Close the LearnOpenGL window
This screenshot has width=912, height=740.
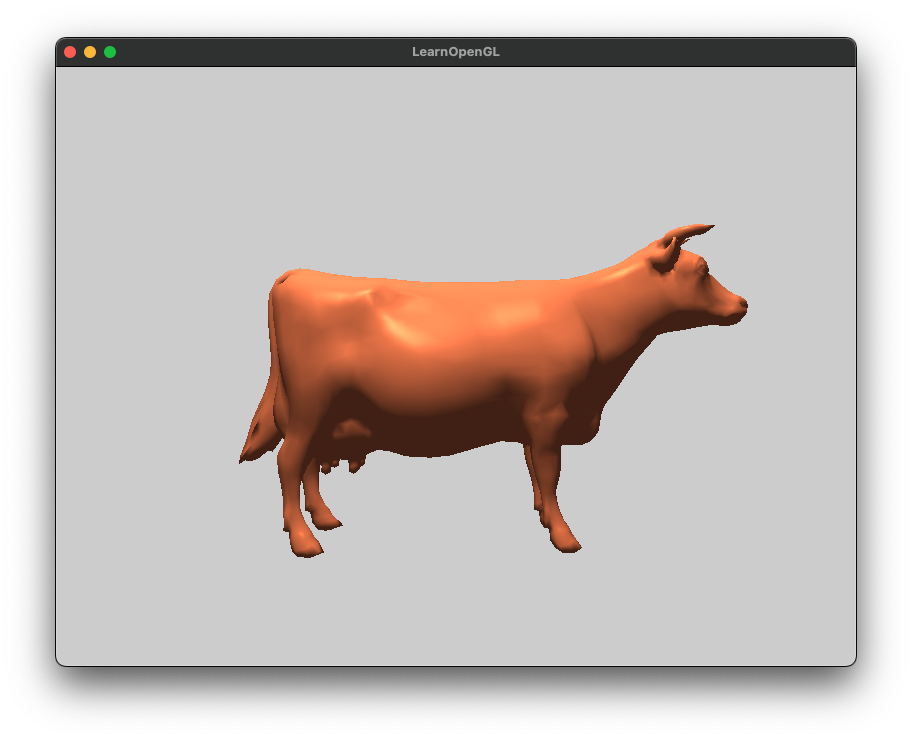(70, 52)
